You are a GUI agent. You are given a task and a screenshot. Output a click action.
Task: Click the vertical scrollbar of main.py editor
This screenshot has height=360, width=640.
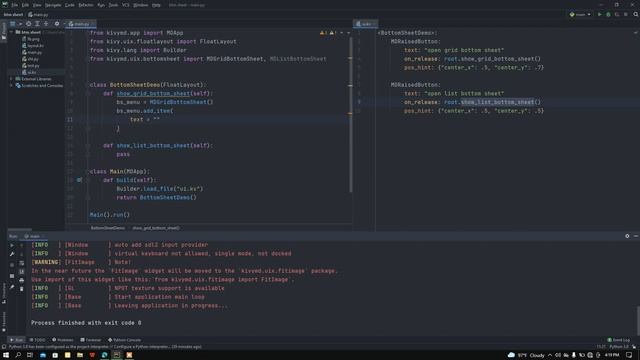pyautogui.click(x=350, y=114)
